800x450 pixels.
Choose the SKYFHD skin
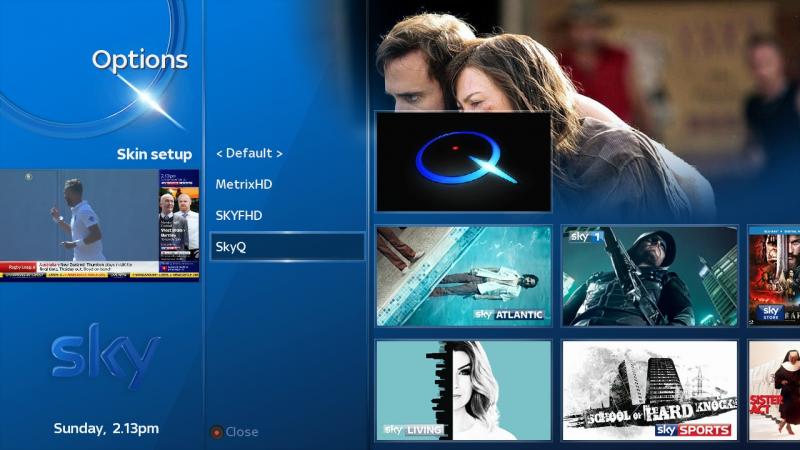pyautogui.click(x=239, y=215)
